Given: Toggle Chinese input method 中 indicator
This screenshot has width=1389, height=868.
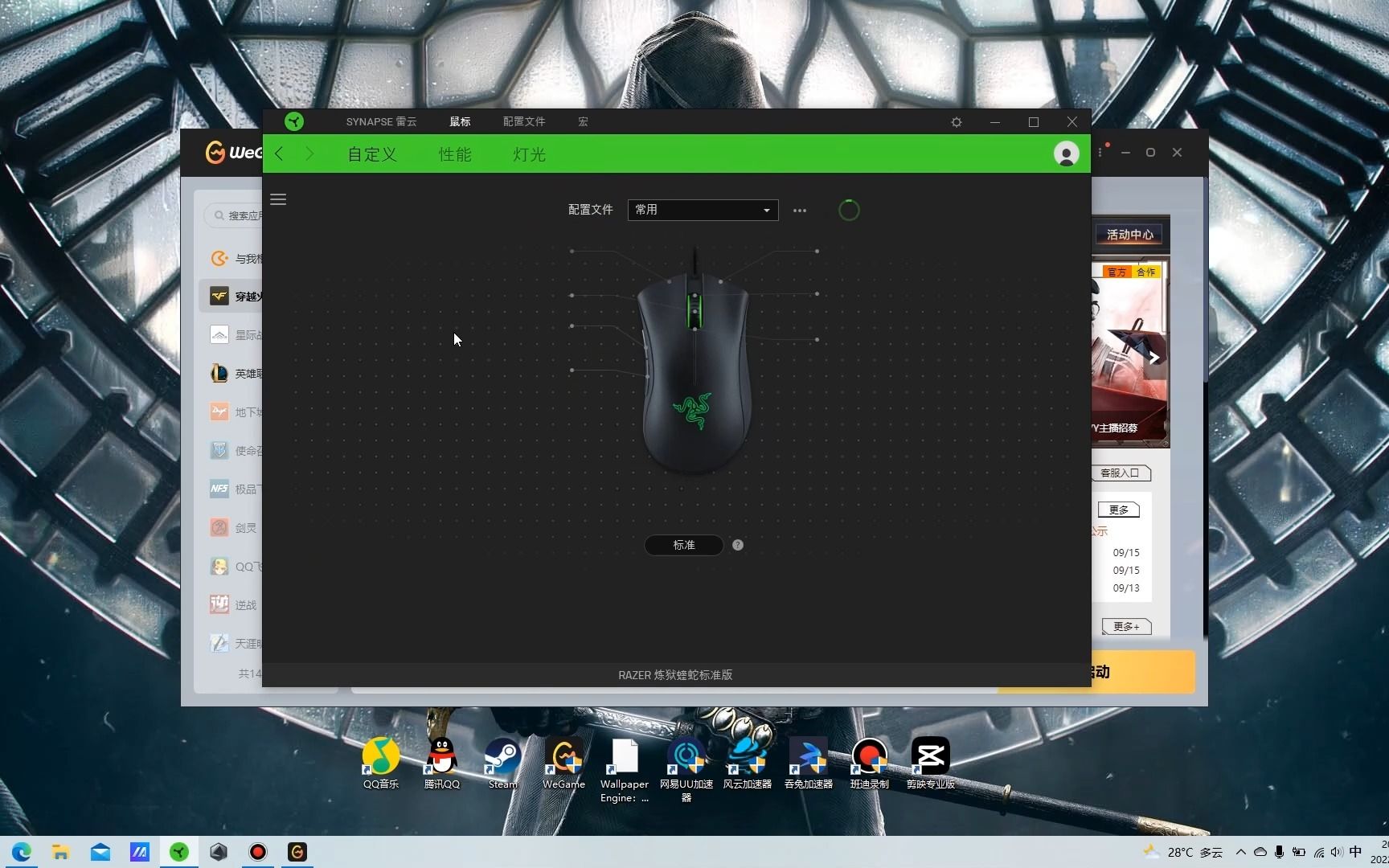Looking at the screenshot, I should coord(1355,852).
